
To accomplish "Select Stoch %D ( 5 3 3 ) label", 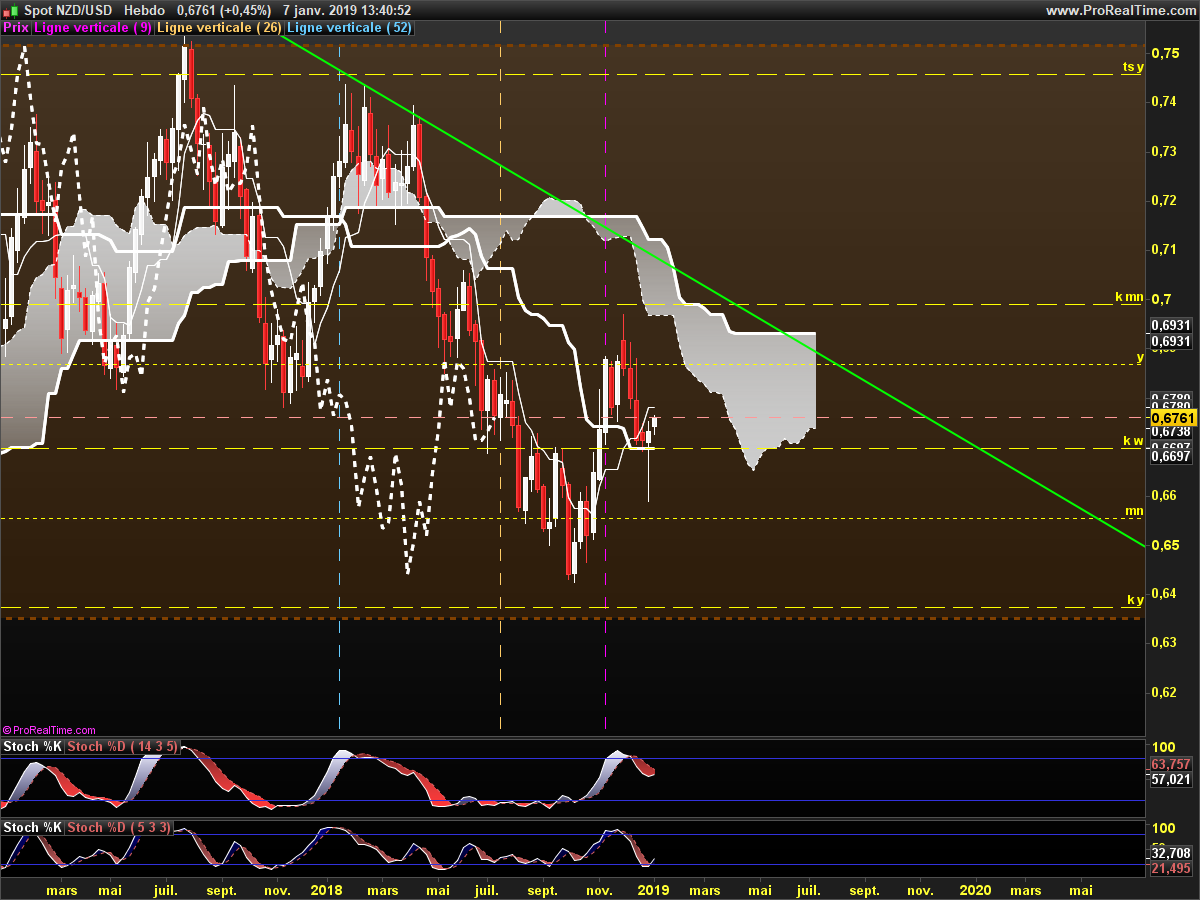I will pos(118,827).
